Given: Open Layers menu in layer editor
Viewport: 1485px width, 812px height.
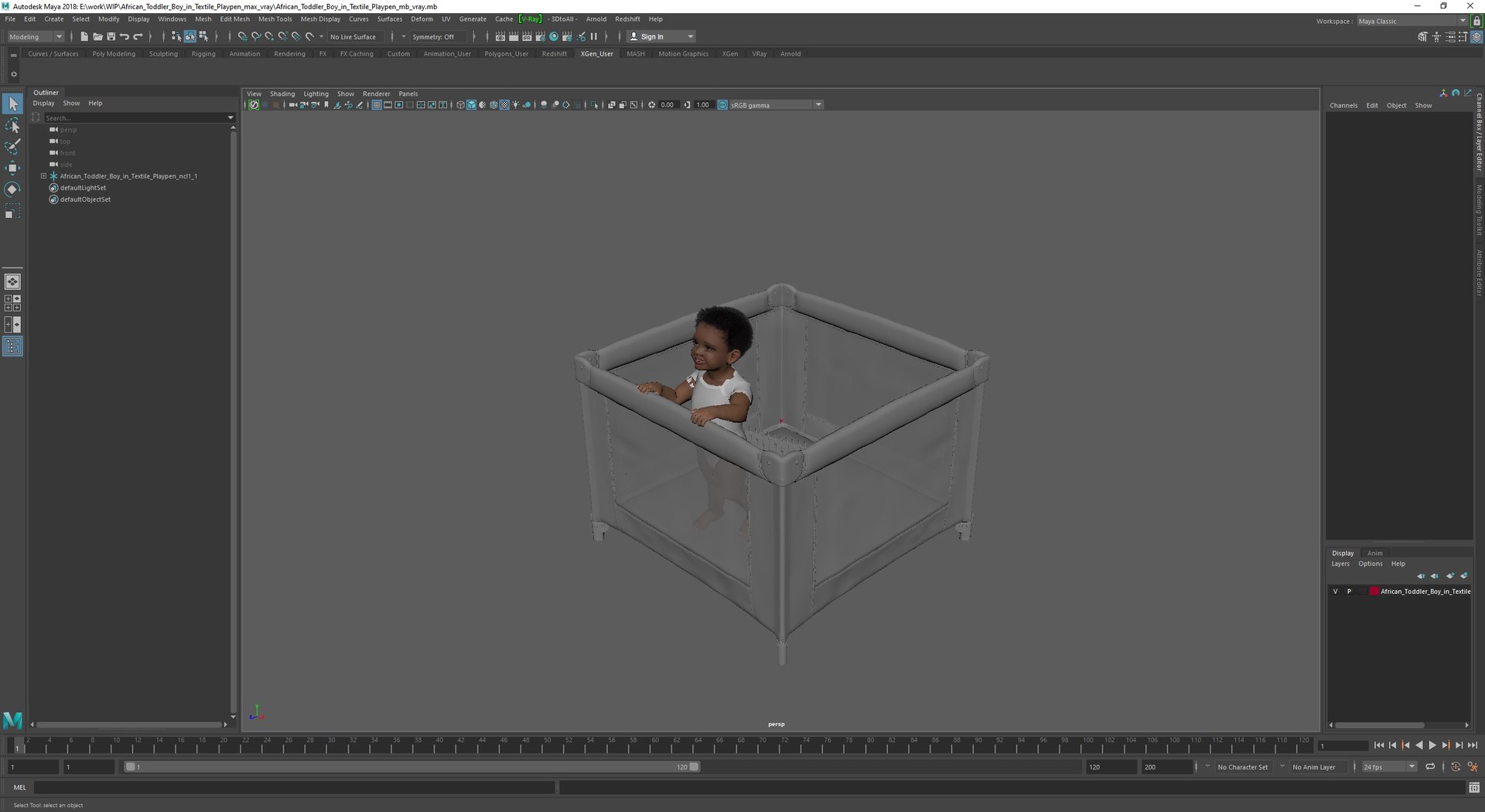Looking at the screenshot, I should point(1340,564).
